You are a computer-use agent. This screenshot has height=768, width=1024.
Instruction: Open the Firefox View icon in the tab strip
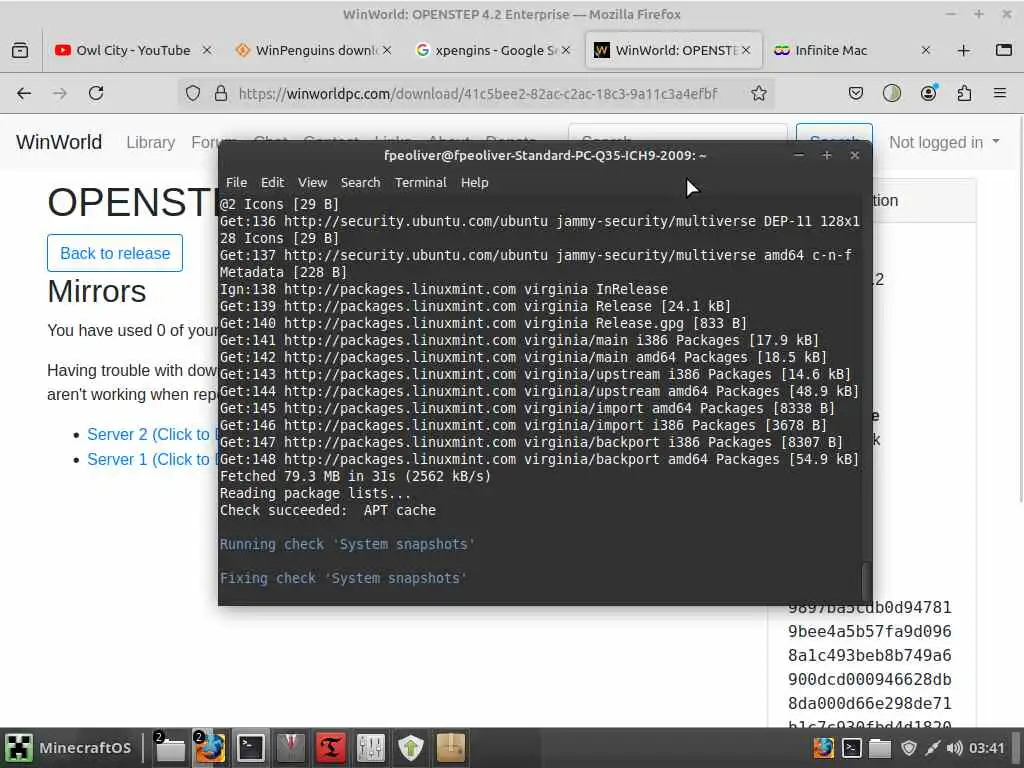point(20,50)
